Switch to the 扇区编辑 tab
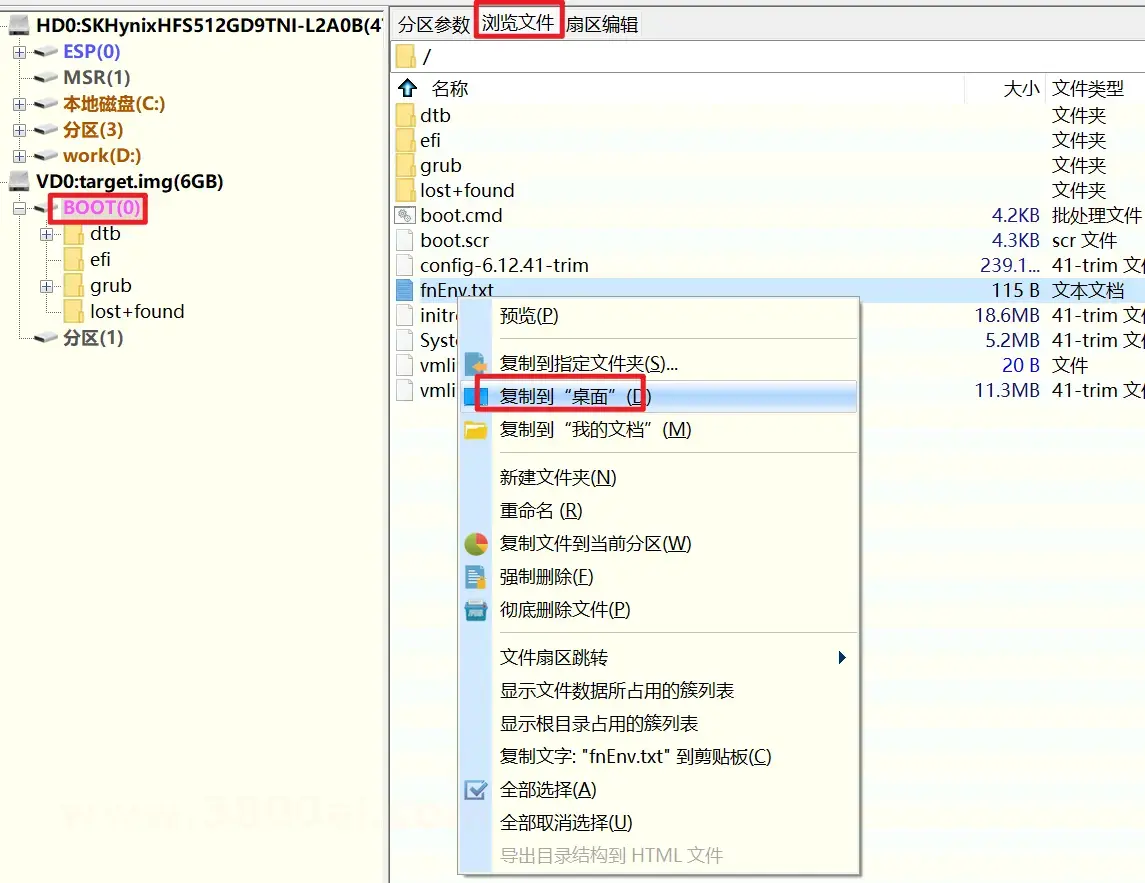Screen dimensions: 1145x883 click(602, 25)
